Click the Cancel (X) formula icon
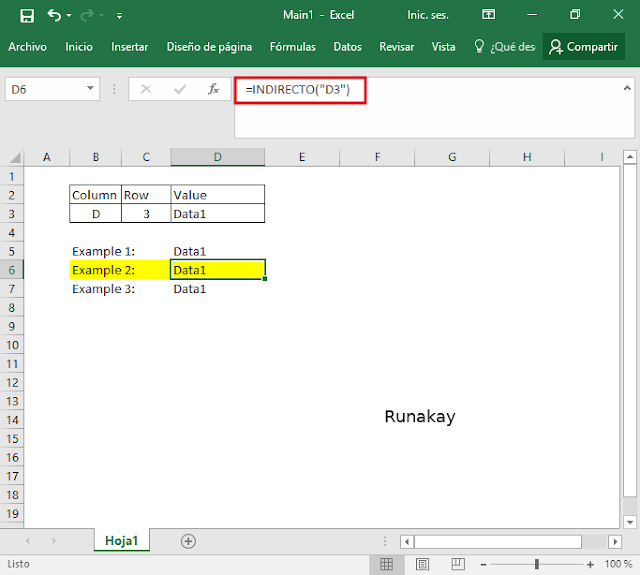 pos(146,89)
